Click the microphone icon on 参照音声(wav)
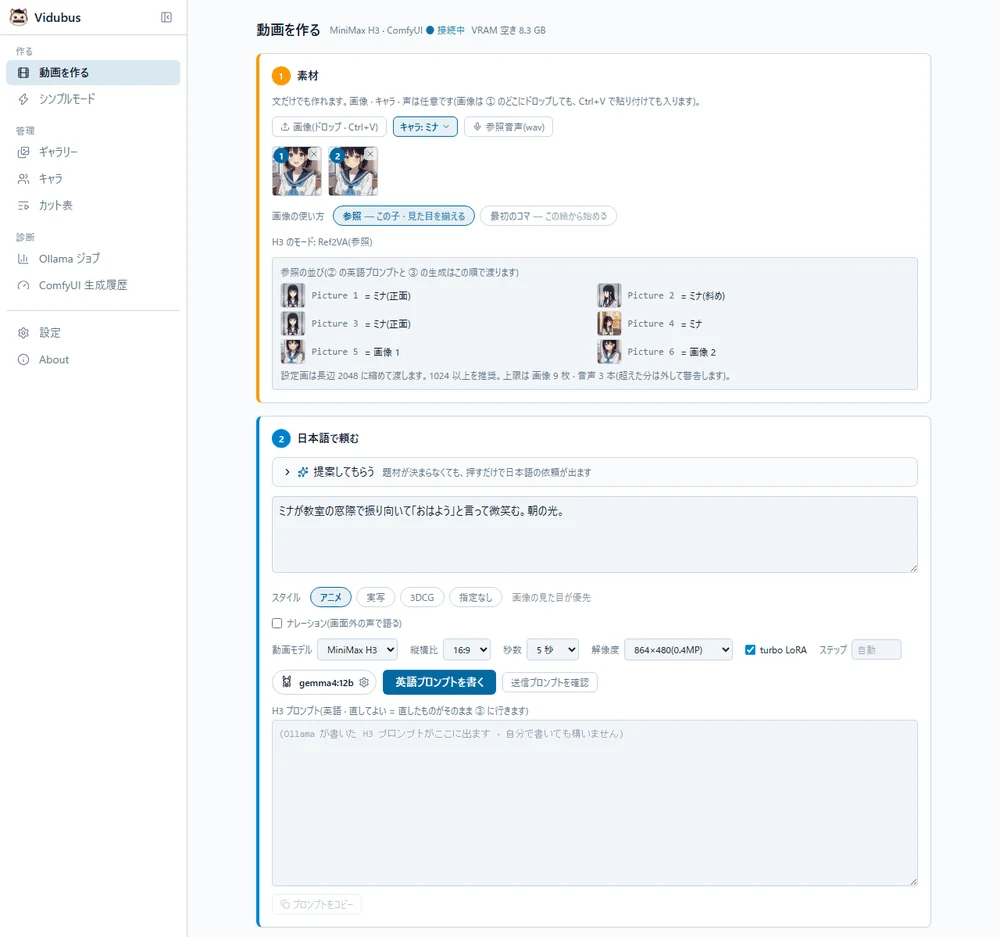 coord(477,127)
